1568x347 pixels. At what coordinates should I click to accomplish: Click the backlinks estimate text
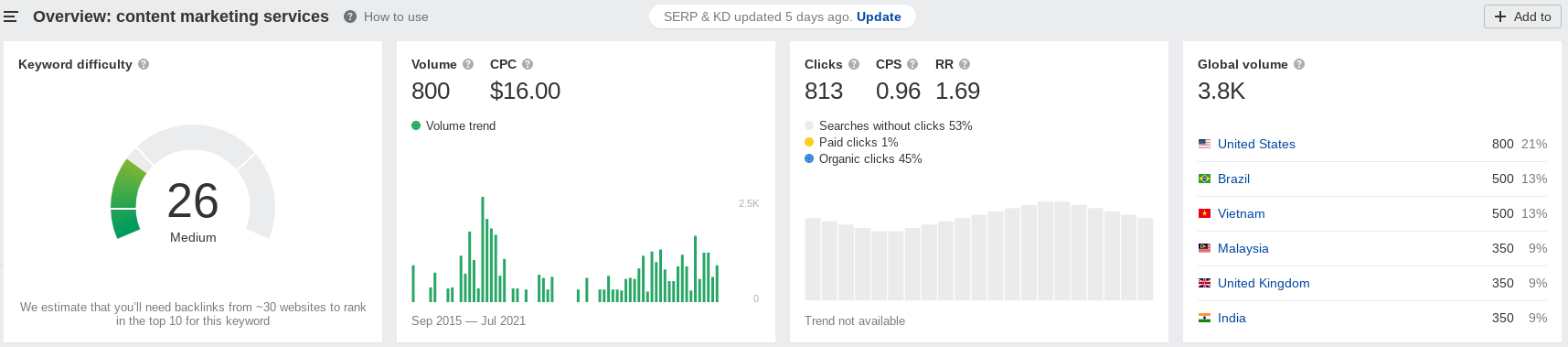click(x=193, y=314)
